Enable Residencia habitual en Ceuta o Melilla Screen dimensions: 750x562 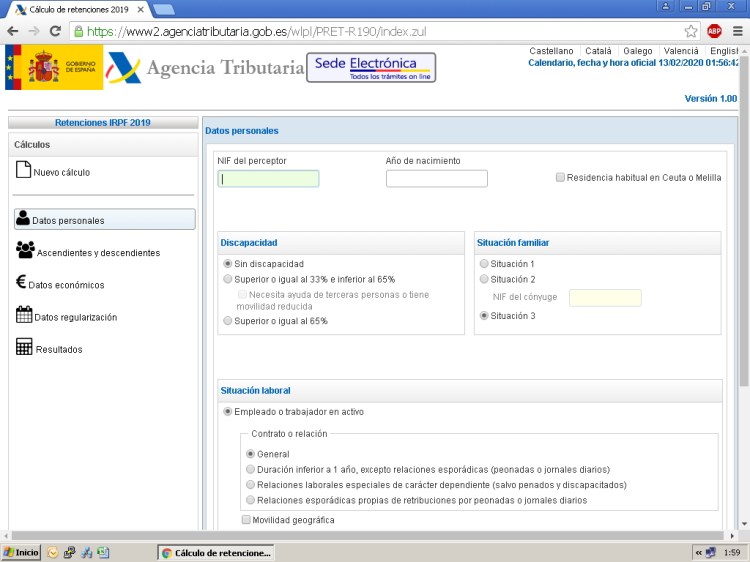coord(560,178)
